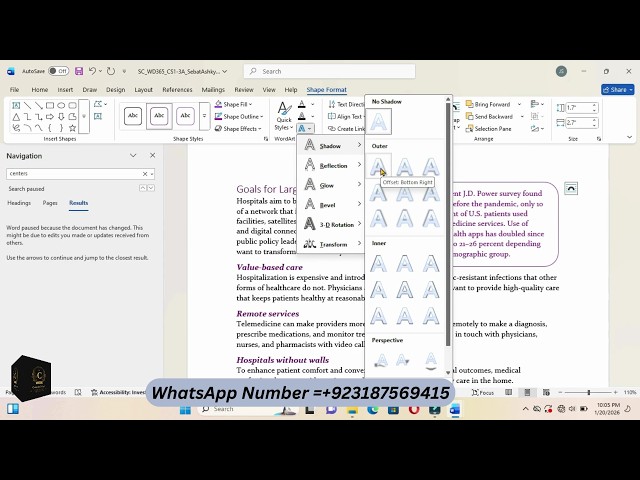The width and height of the screenshot is (640, 480).
Task: Click the zoom slider in the status bar
Action: (588, 392)
